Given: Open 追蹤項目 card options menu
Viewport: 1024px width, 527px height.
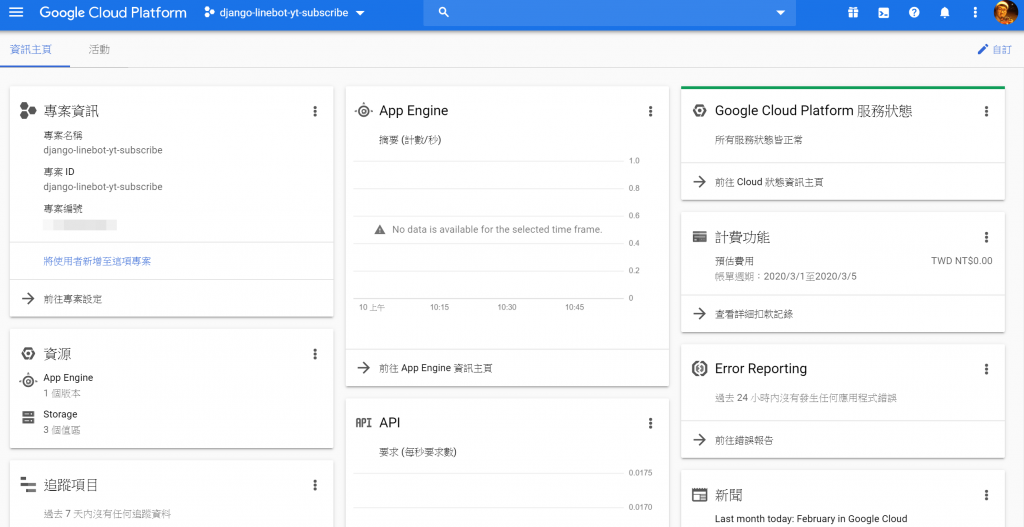Looking at the screenshot, I should click(x=315, y=485).
